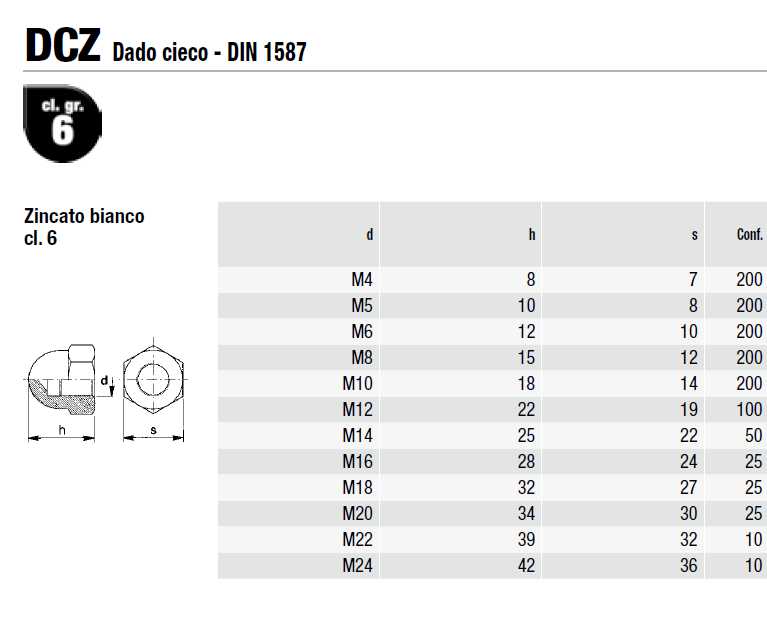Select the M4 row in table
Viewport: 767px width, 624px height.
[x=492, y=280]
